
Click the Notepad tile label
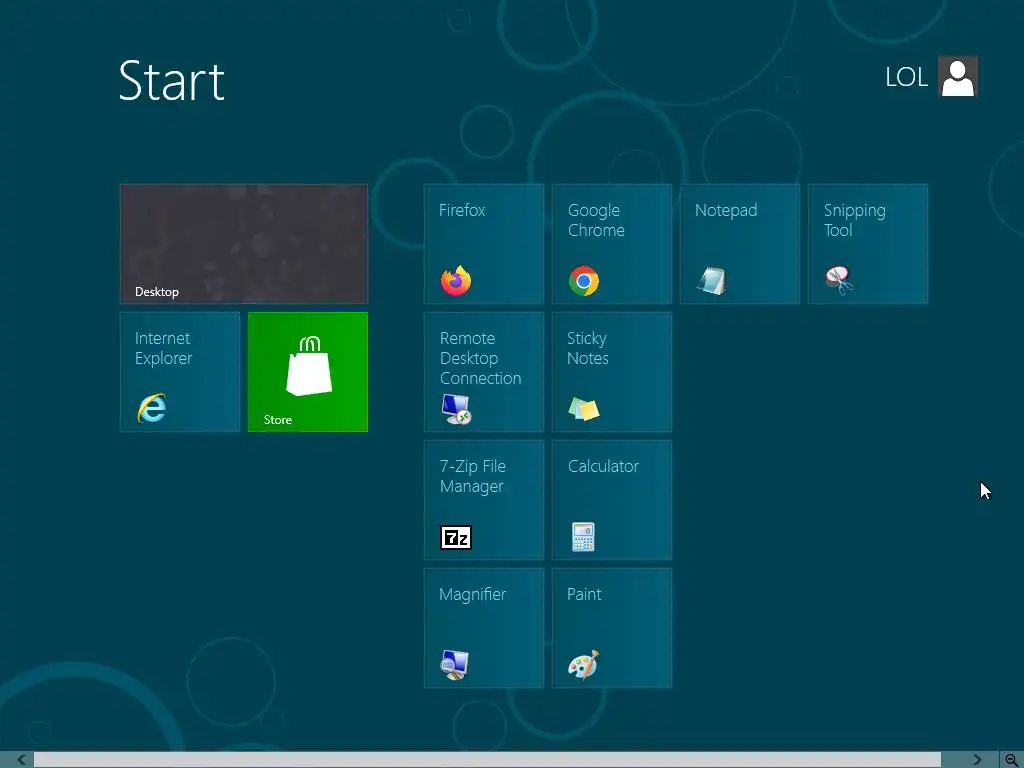click(x=726, y=210)
